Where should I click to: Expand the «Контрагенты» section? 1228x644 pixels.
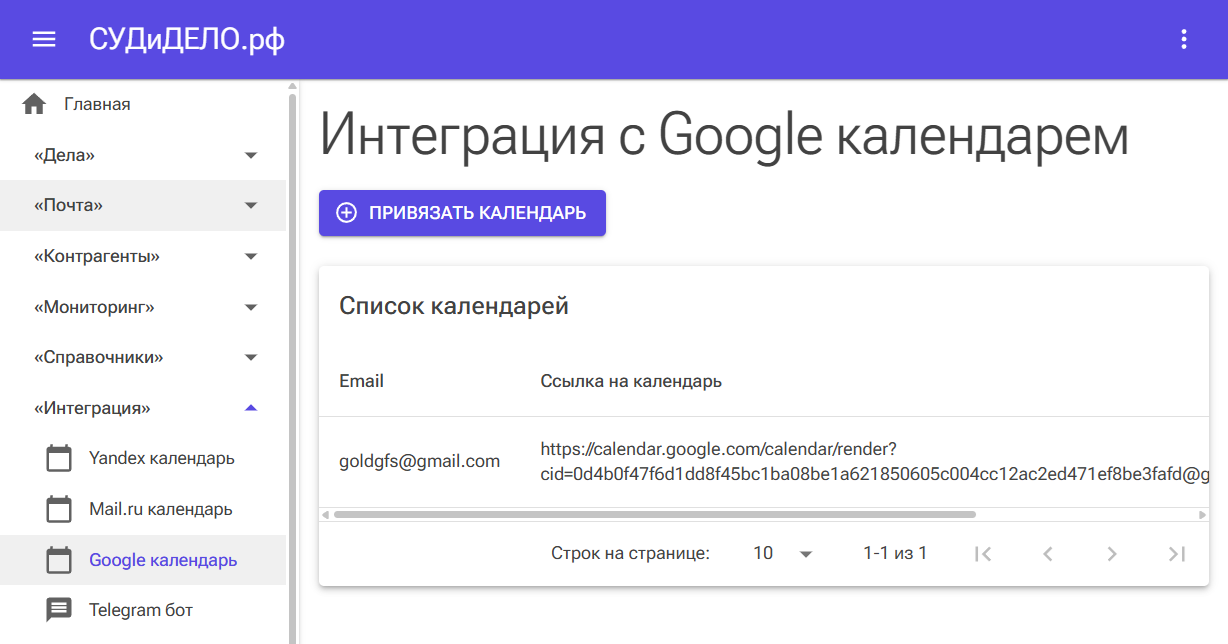click(x=251, y=257)
